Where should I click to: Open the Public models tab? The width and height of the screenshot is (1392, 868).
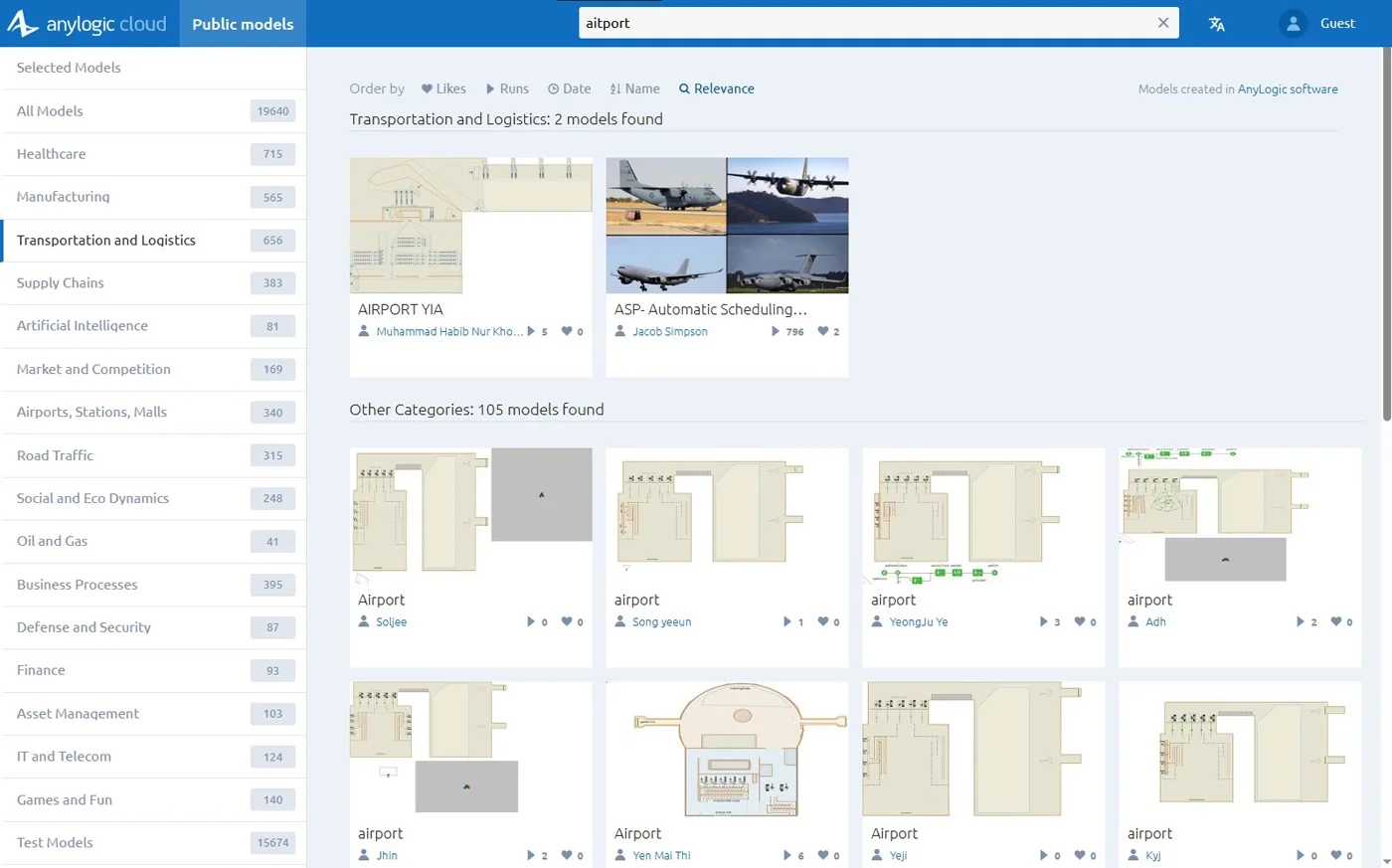(243, 24)
